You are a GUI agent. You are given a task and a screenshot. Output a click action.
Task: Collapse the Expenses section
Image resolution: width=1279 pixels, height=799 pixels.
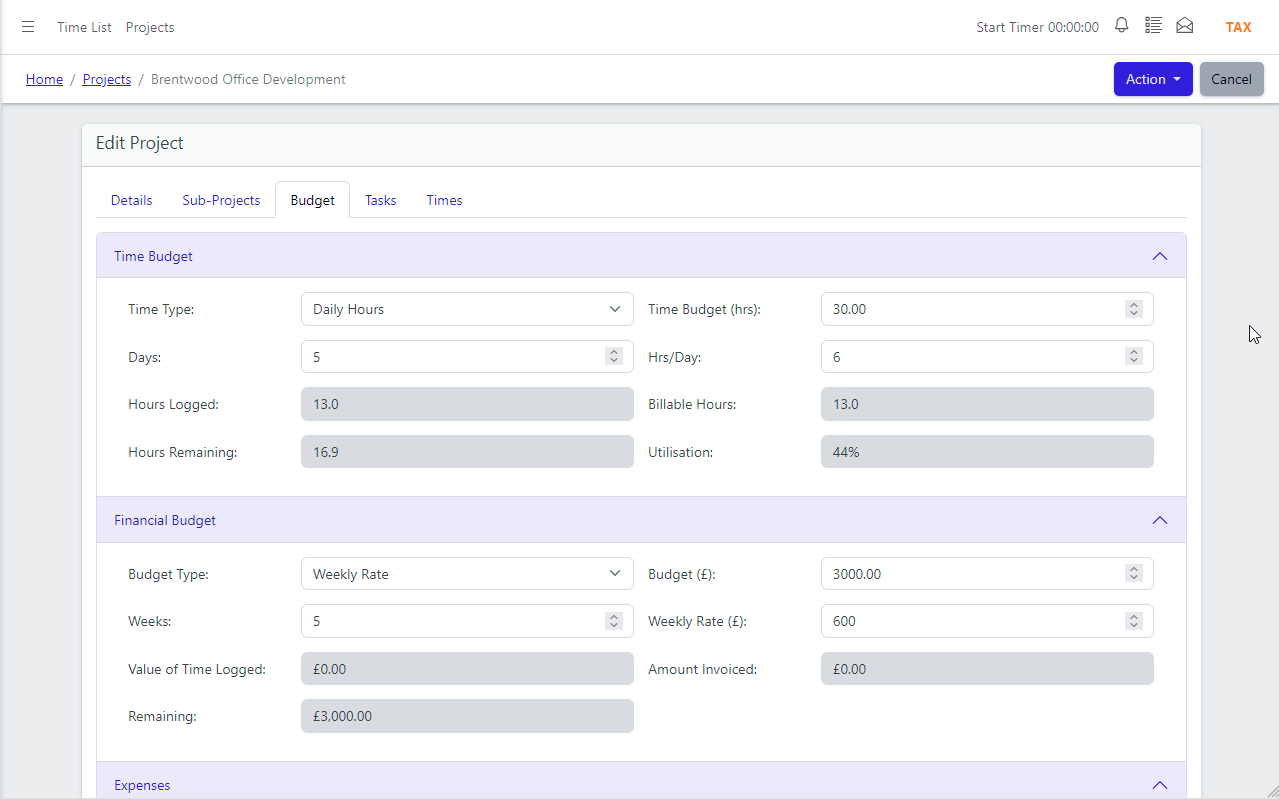[x=1160, y=785]
